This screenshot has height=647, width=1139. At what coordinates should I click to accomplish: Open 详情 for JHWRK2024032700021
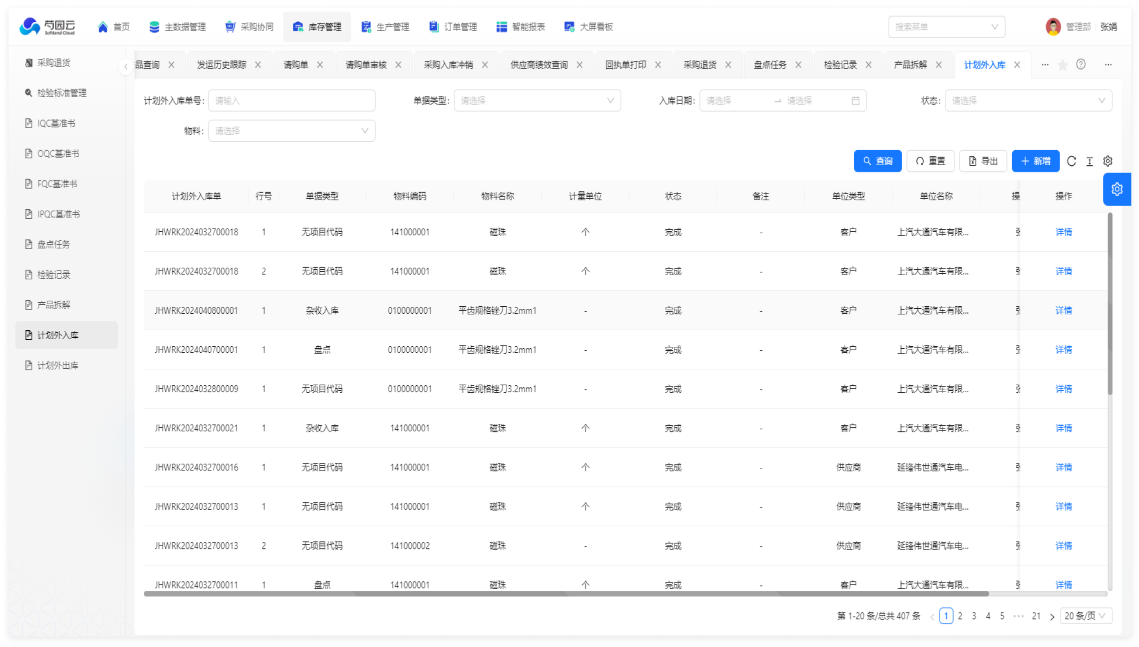coord(1063,428)
